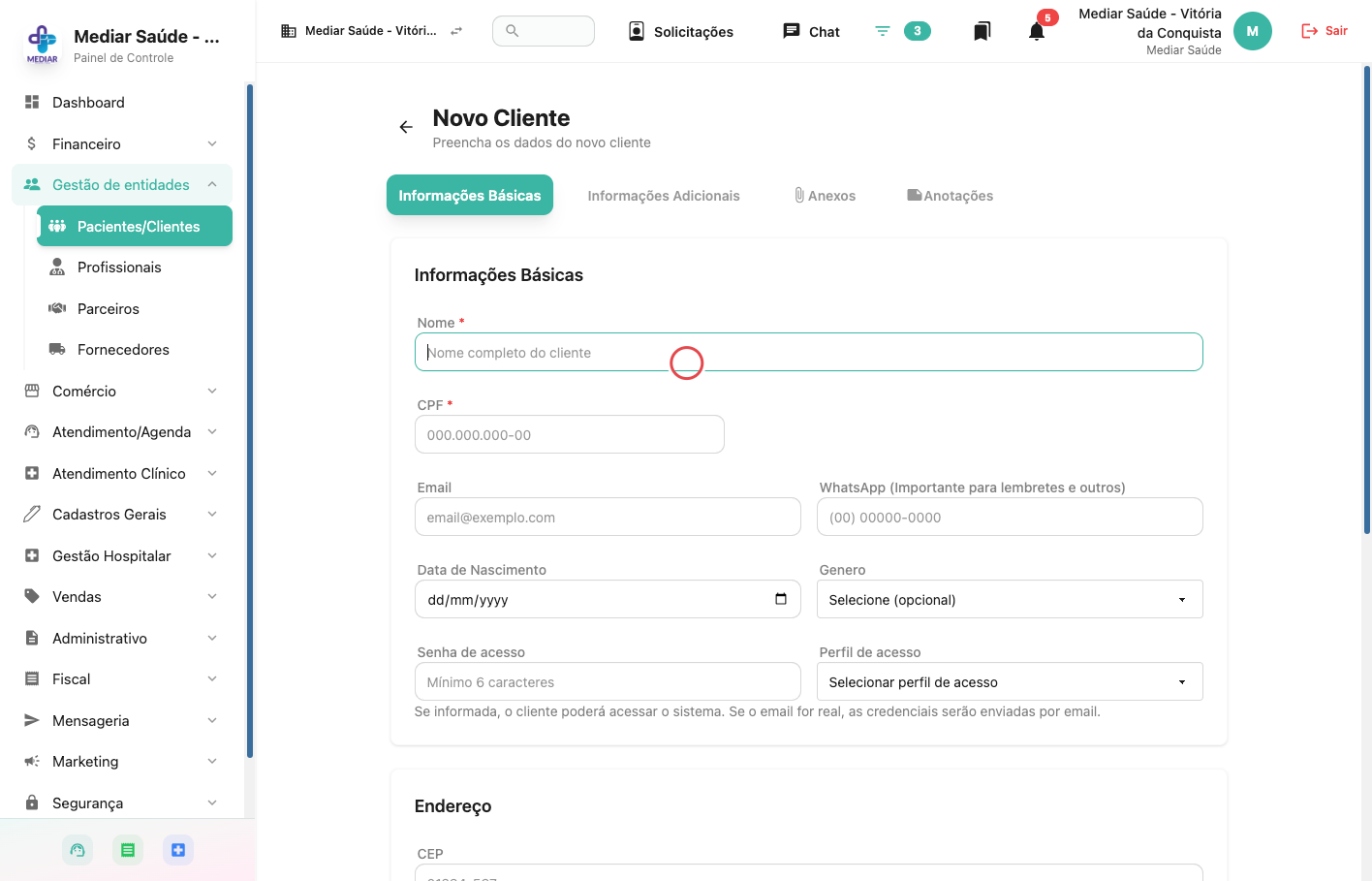Click the Sair logout button
Image resolution: width=1372 pixels, height=881 pixels.
[1325, 31]
